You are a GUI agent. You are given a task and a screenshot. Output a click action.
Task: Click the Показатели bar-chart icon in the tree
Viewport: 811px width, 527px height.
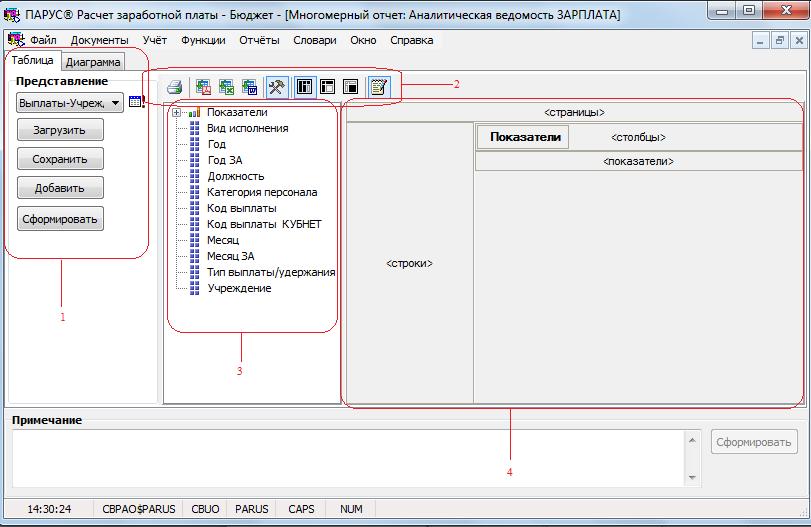click(x=194, y=112)
